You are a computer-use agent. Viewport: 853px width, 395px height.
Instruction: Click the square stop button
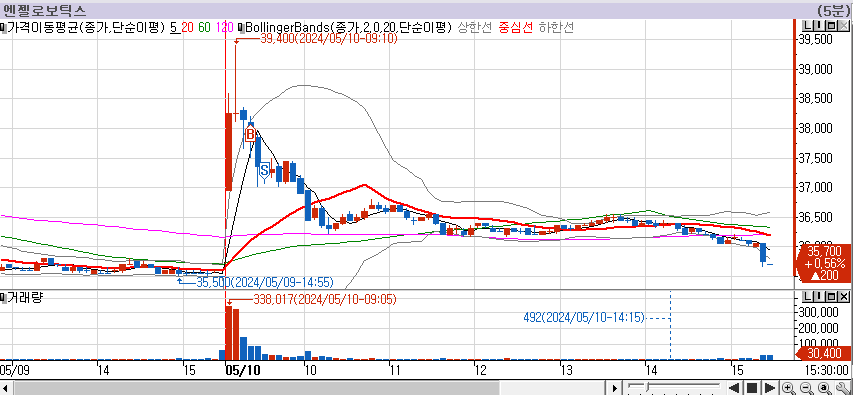click(x=752, y=388)
